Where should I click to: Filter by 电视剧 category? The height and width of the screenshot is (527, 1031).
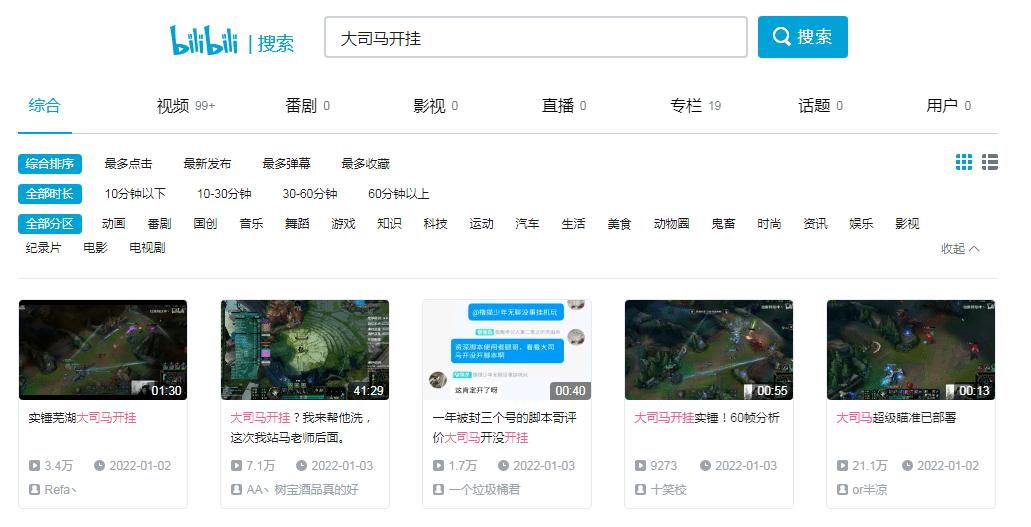pos(147,248)
